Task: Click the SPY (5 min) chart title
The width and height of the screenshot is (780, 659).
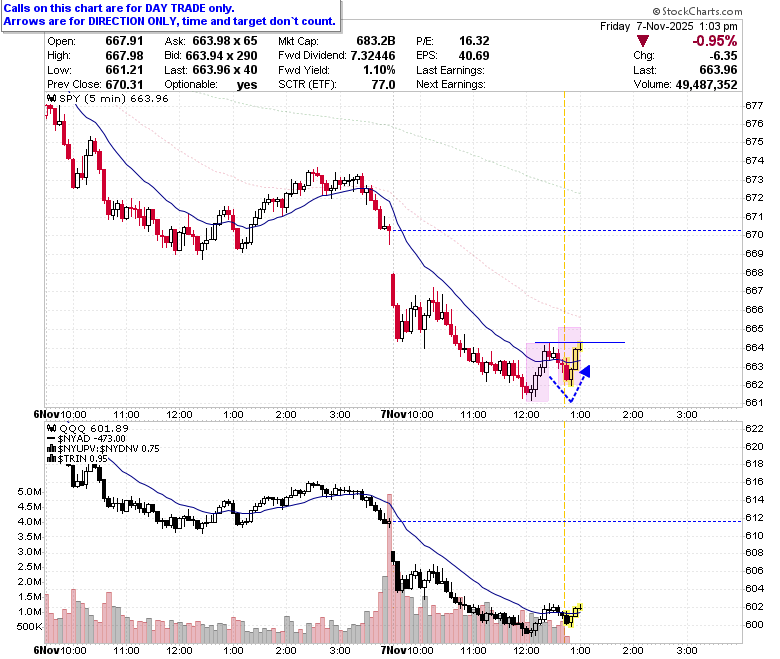Action: click(114, 98)
